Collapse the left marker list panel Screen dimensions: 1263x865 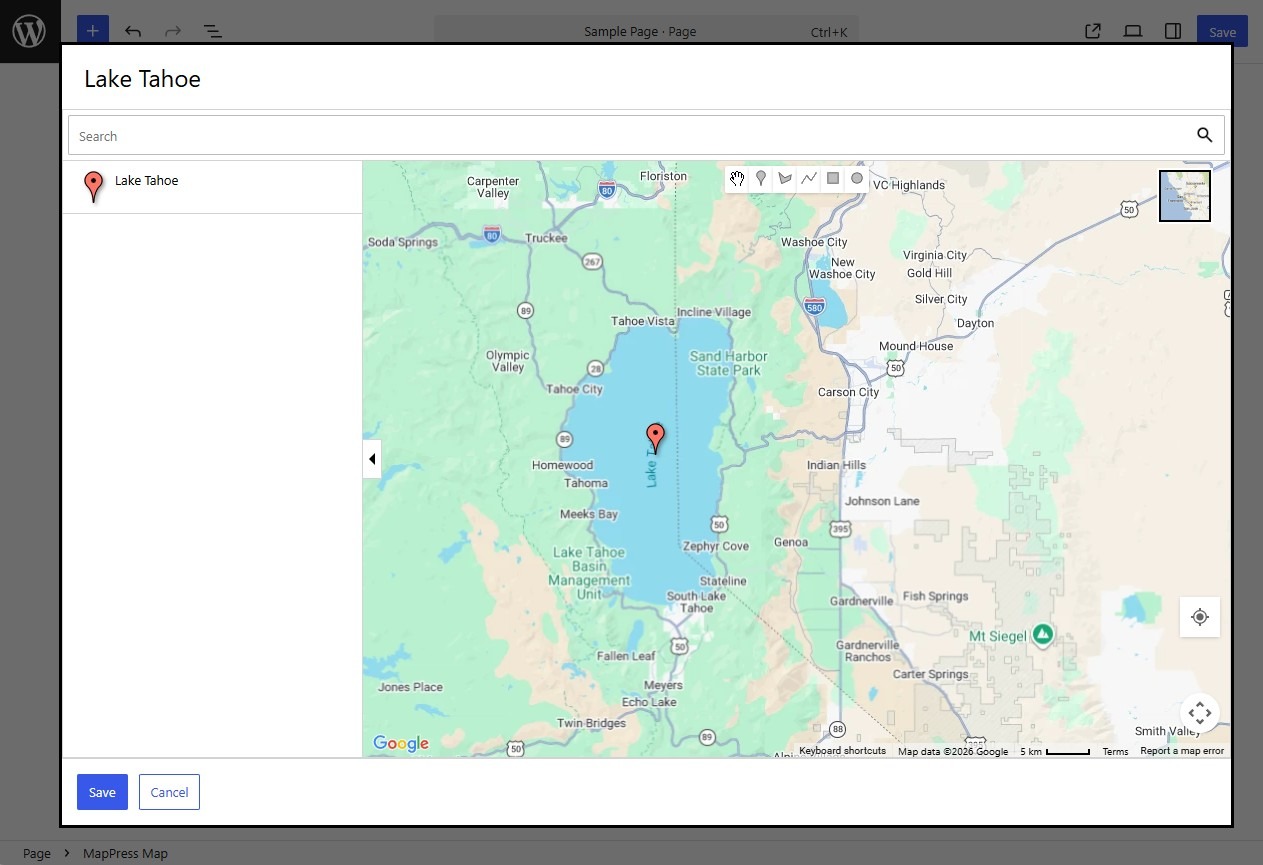372,459
